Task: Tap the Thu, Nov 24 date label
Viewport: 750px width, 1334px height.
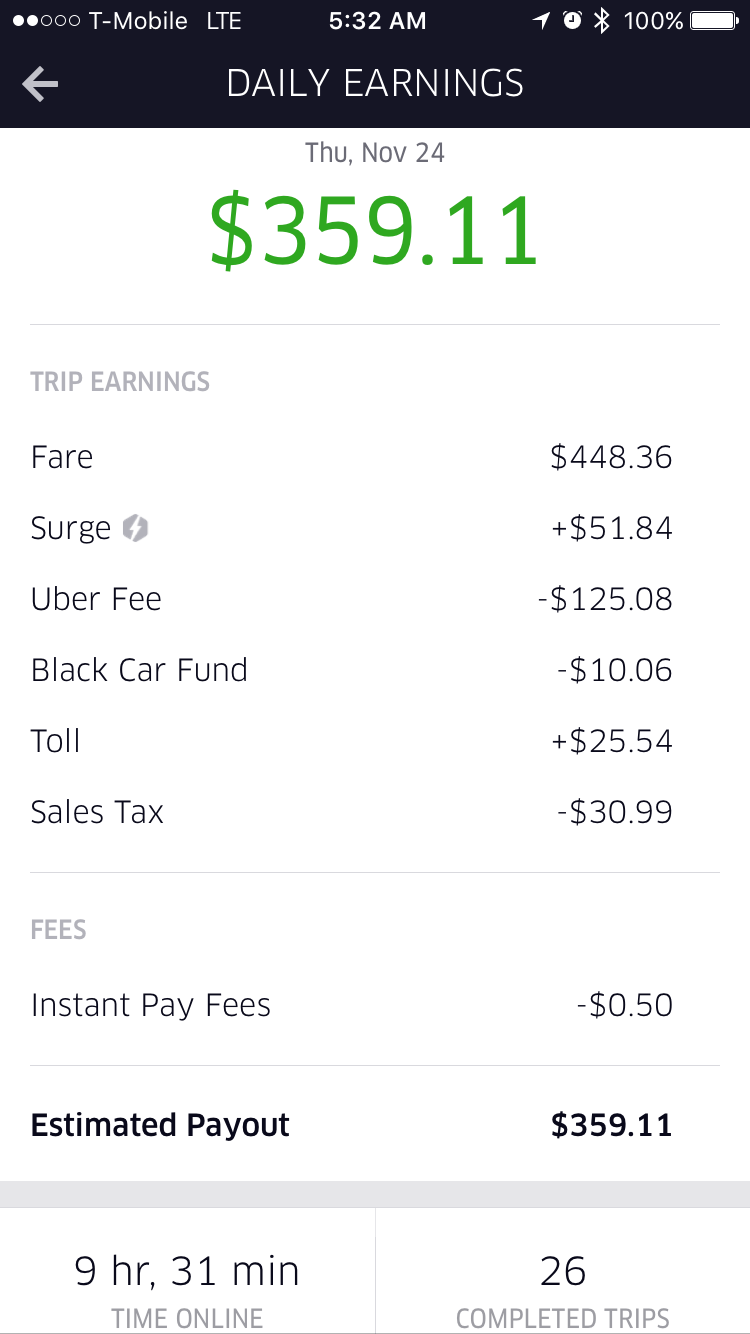Action: click(375, 153)
